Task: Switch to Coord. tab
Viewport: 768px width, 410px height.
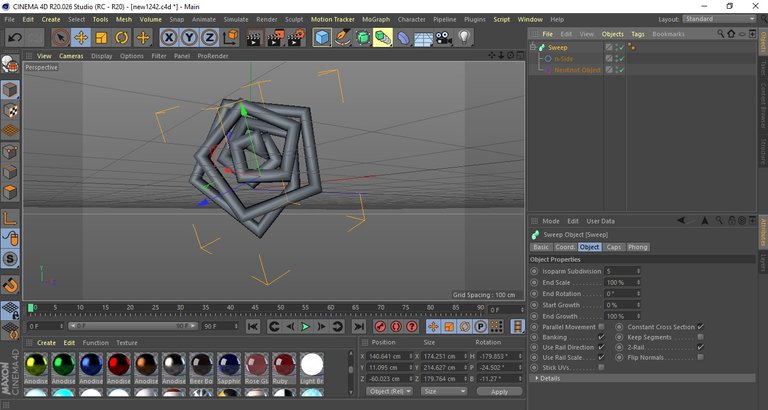Action: tap(565, 247)
